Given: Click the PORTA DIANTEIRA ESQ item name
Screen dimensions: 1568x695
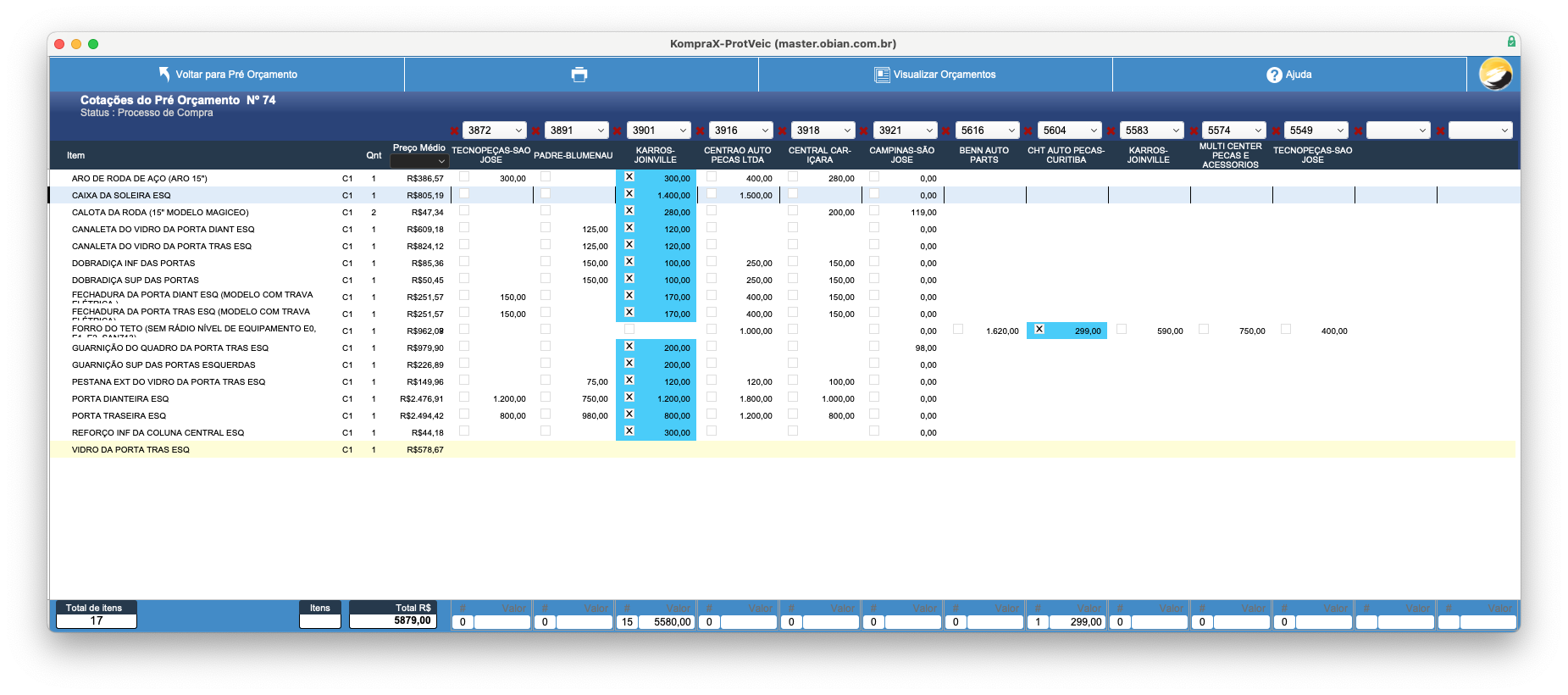Looking at the screenshot, I should point(120,399).
